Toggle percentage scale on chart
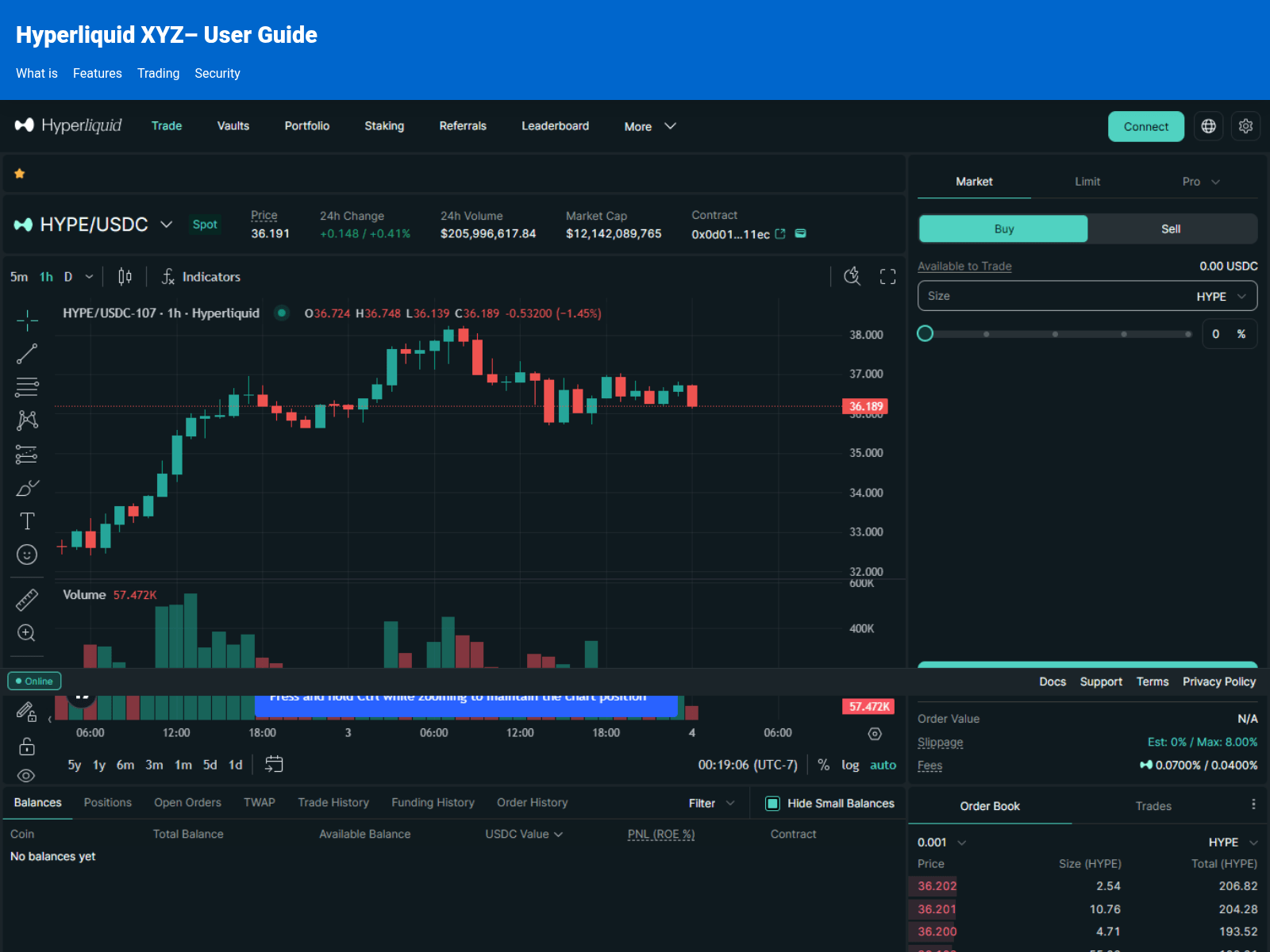The height and width of the screenshot is (952, 1270). (824, 765)
